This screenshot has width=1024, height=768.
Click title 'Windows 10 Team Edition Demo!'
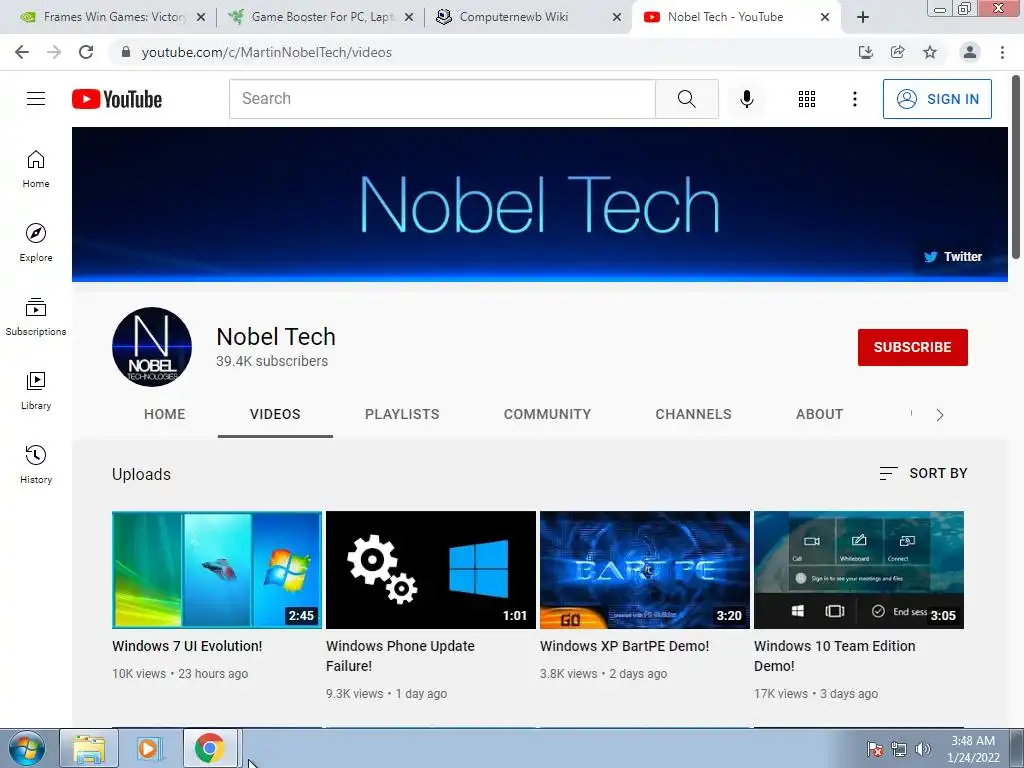point(835,656)
